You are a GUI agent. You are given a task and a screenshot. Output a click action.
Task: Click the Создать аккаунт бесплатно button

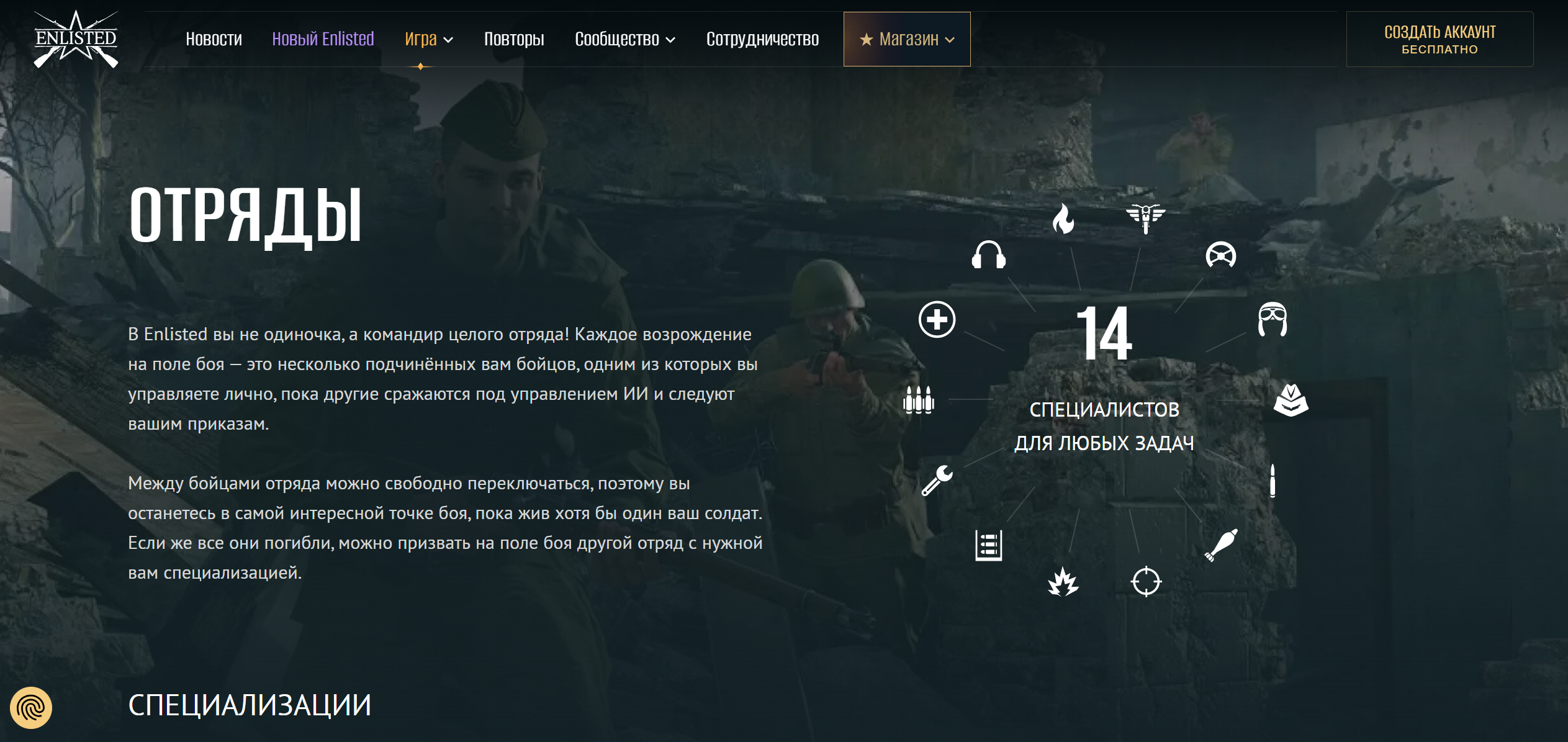(1440, 39)
